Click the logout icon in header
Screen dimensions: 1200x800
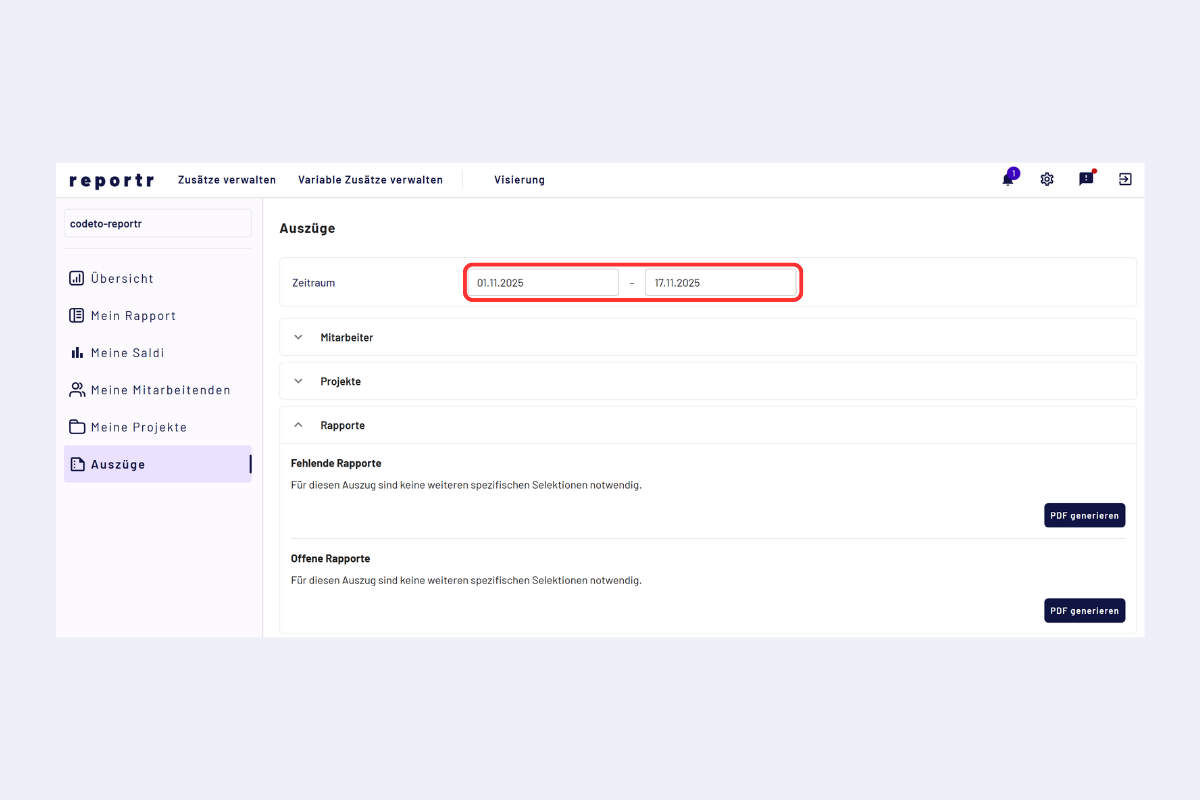(1125, 180)
